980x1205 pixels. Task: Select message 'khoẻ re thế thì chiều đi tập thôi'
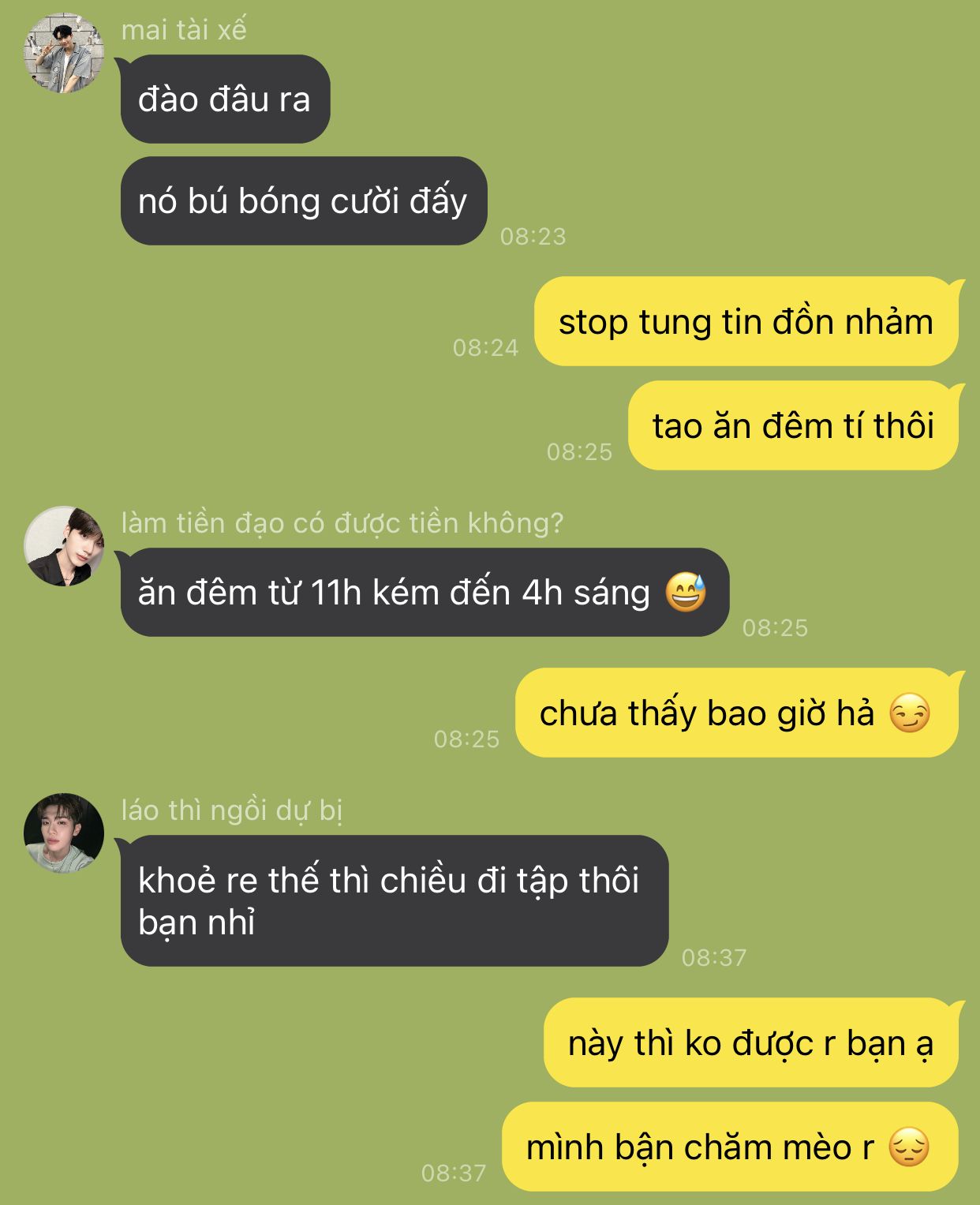coord(395,900)
